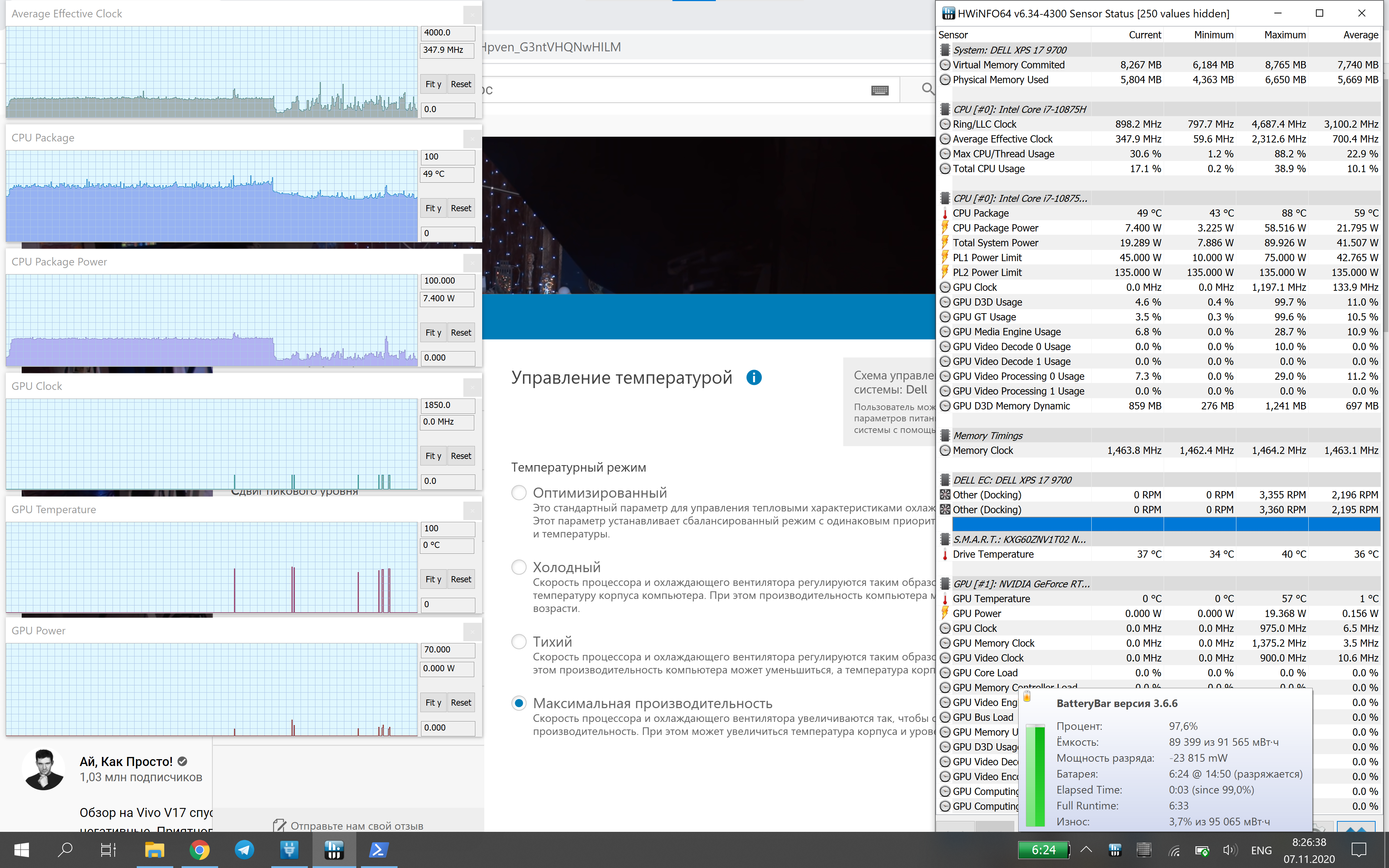1389x868 pixels.
Task: Click the Отправьте нам свой отзыв link
Action: point(356,826)
